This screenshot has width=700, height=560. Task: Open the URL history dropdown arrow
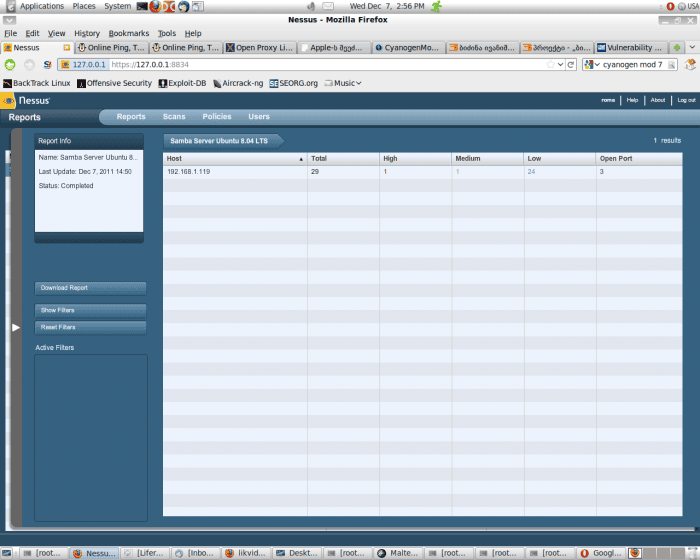click(561, 65)
